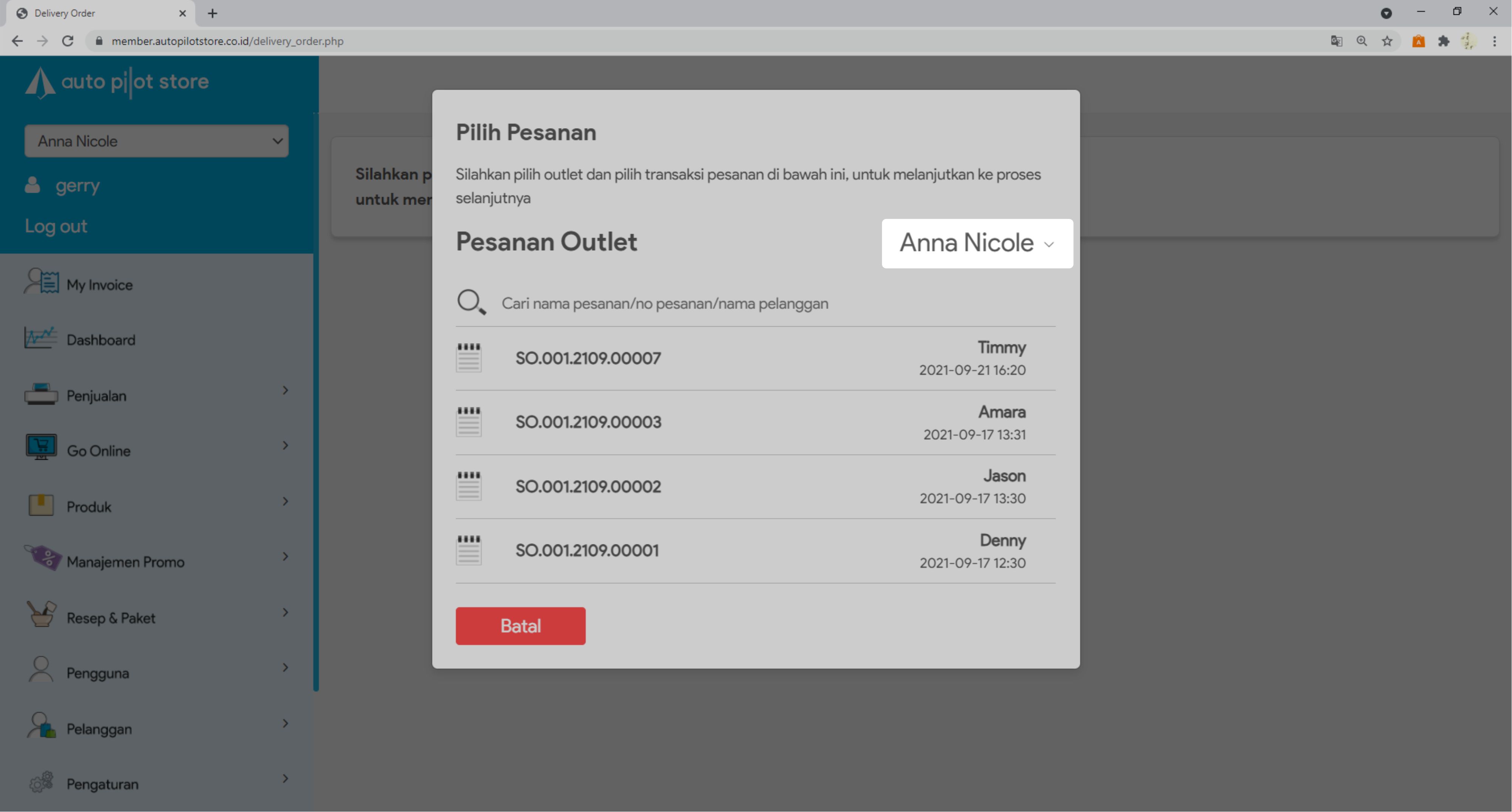Screen dimensions: 1512x812
Task: Click the Dashboard chart icon
Action: tap(40, 338)
